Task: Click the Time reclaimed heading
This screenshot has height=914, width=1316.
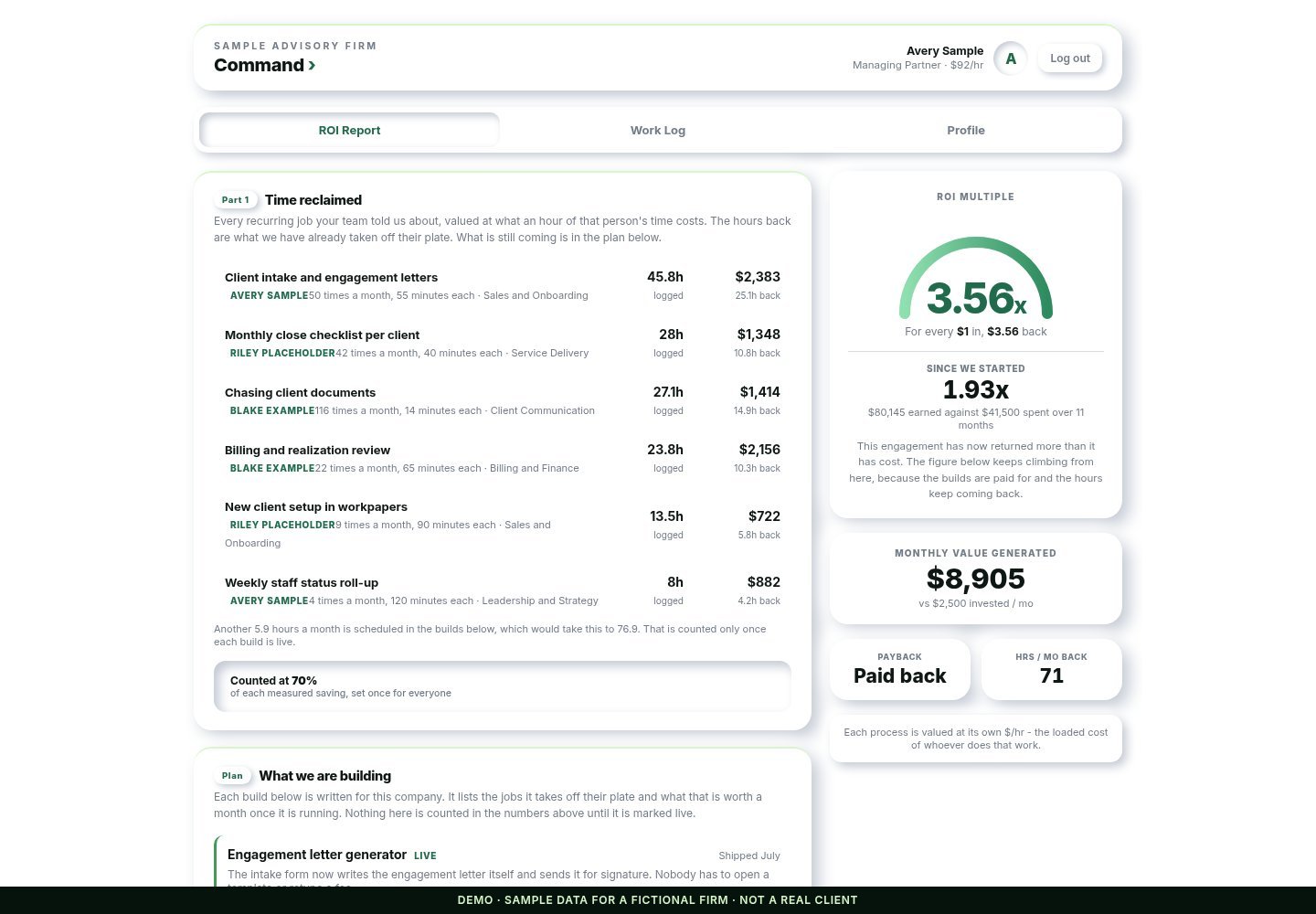Action: tap(313, 200)
